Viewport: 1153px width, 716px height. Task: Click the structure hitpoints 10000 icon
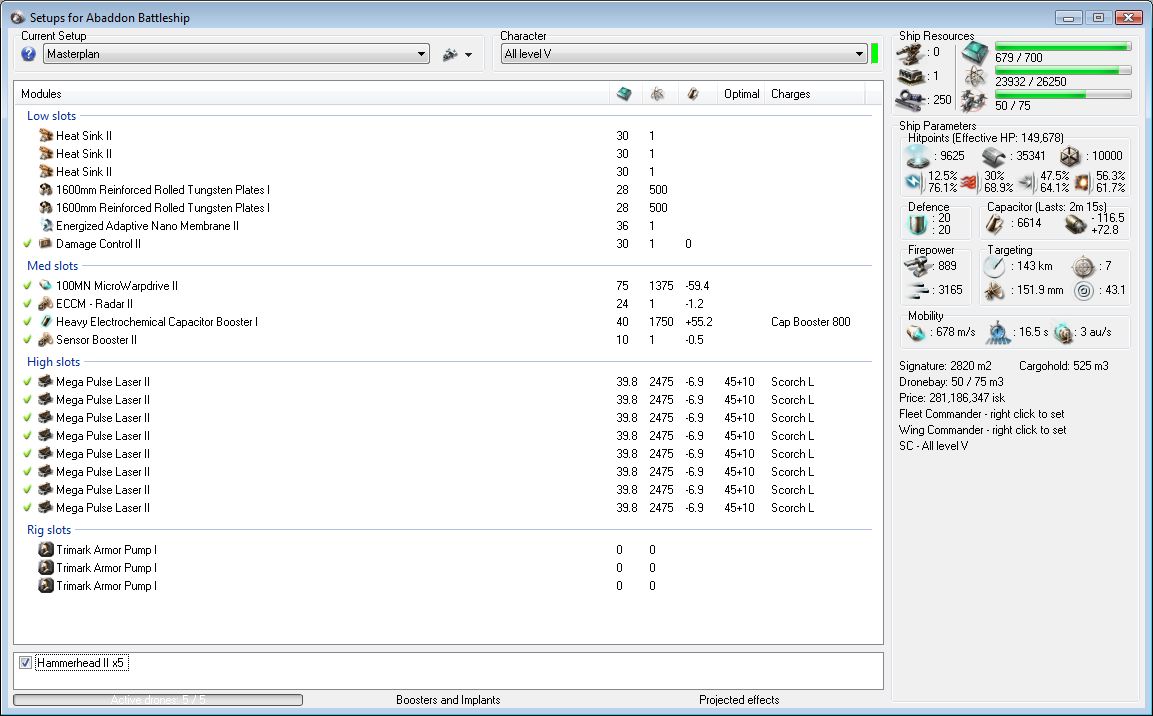tap(1070, 156)
